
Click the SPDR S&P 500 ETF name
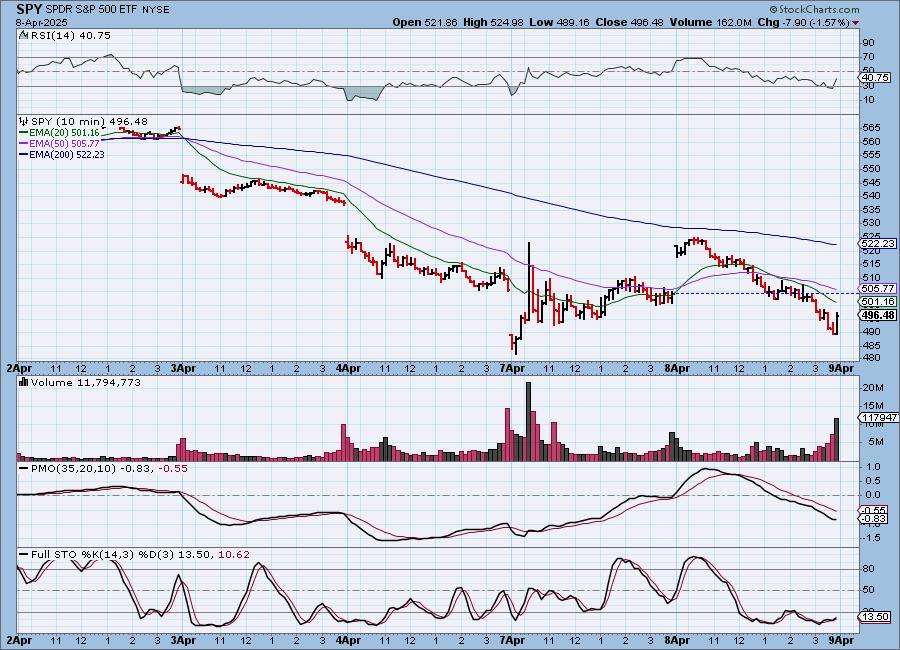tap(91, 10)
